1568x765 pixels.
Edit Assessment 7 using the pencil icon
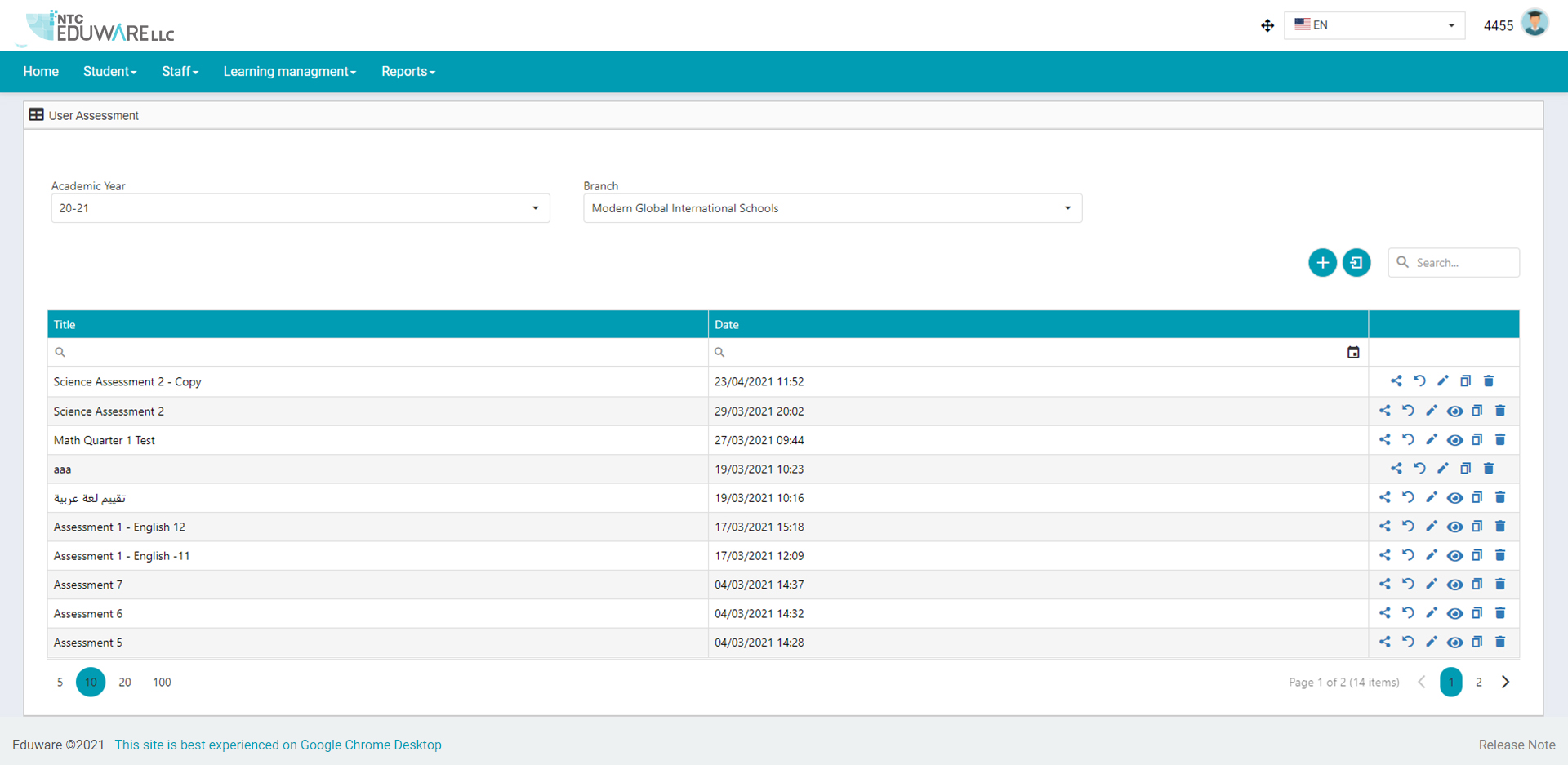(x=1431, y=584)
